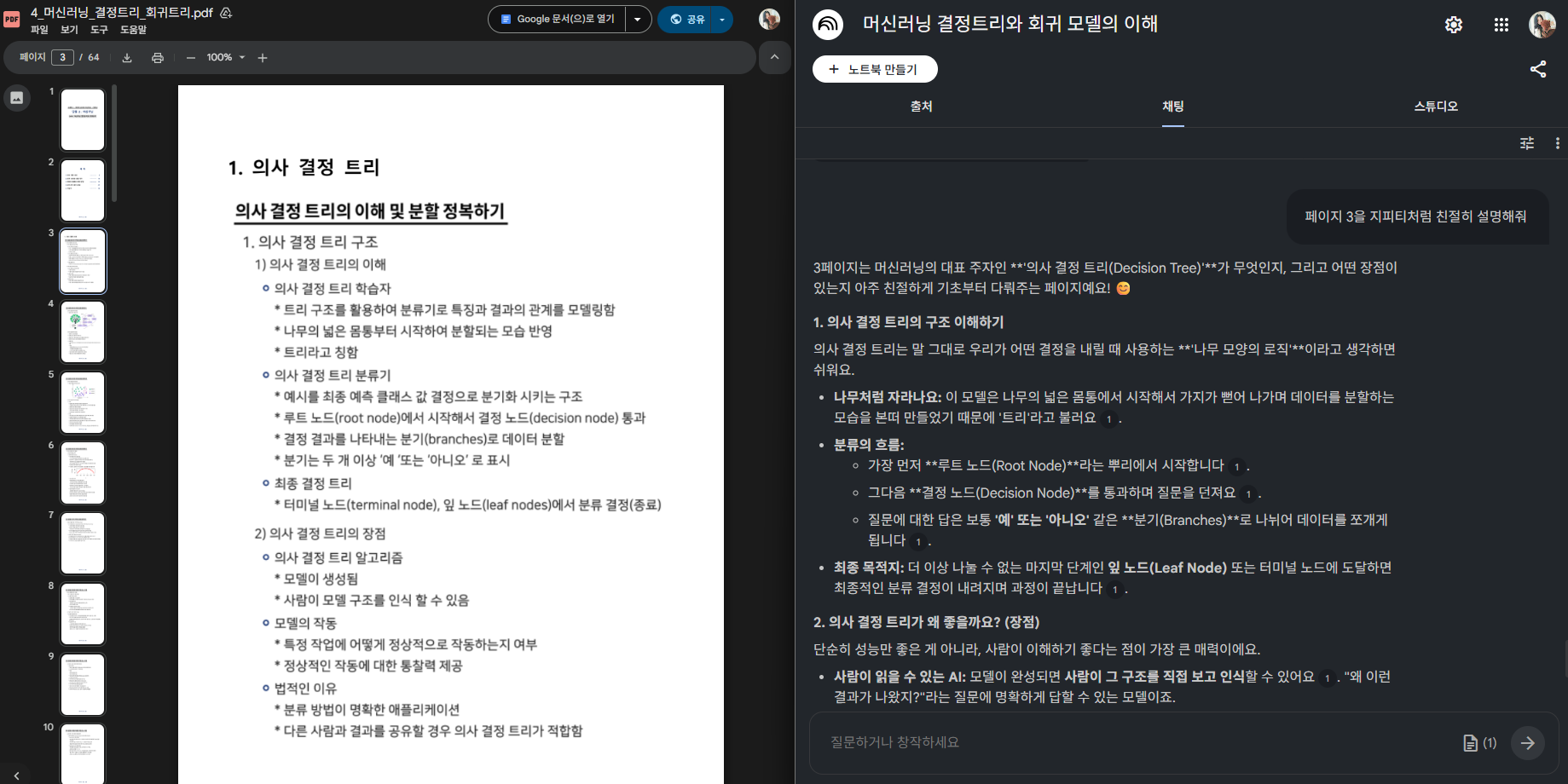Viewport: 1568px width, 784px height.
Task: Open chat more options three-dot menu
Action: 1558,143
